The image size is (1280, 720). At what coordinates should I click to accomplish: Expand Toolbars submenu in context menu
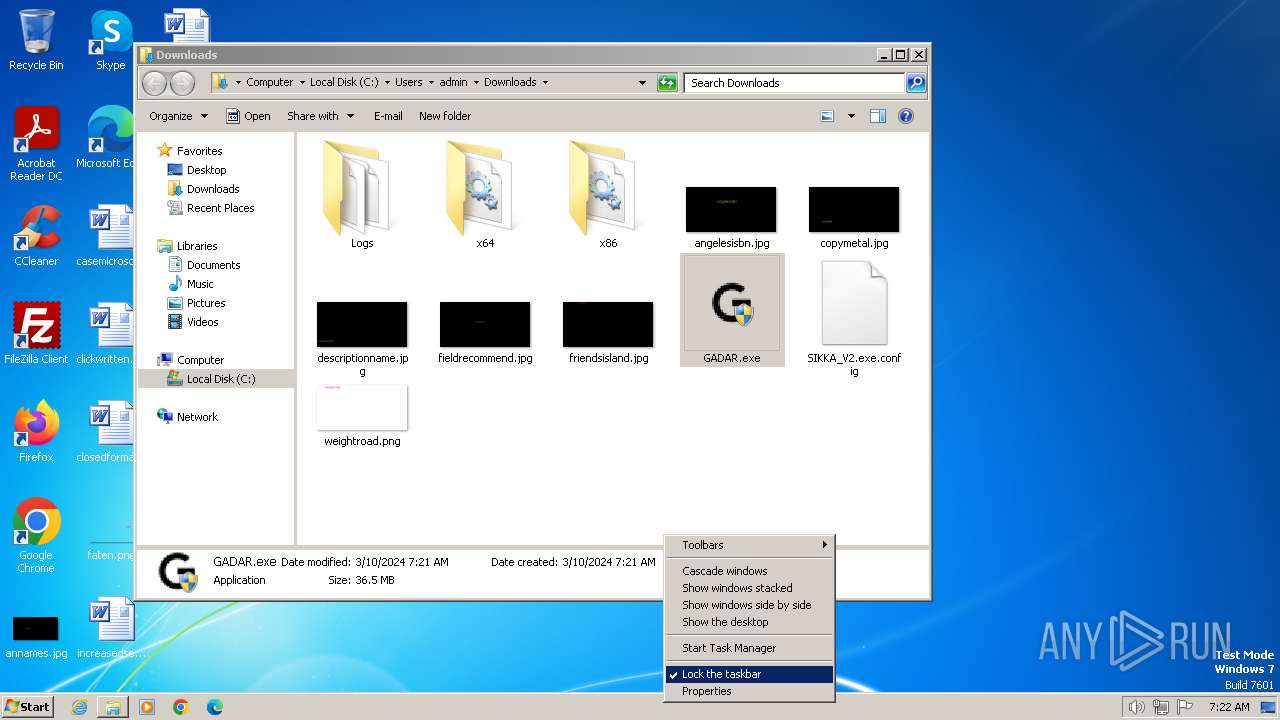[749, 545]
